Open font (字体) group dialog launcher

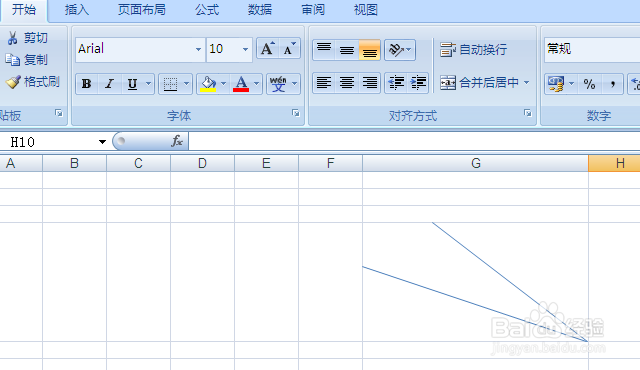click(x=296, y=113)
